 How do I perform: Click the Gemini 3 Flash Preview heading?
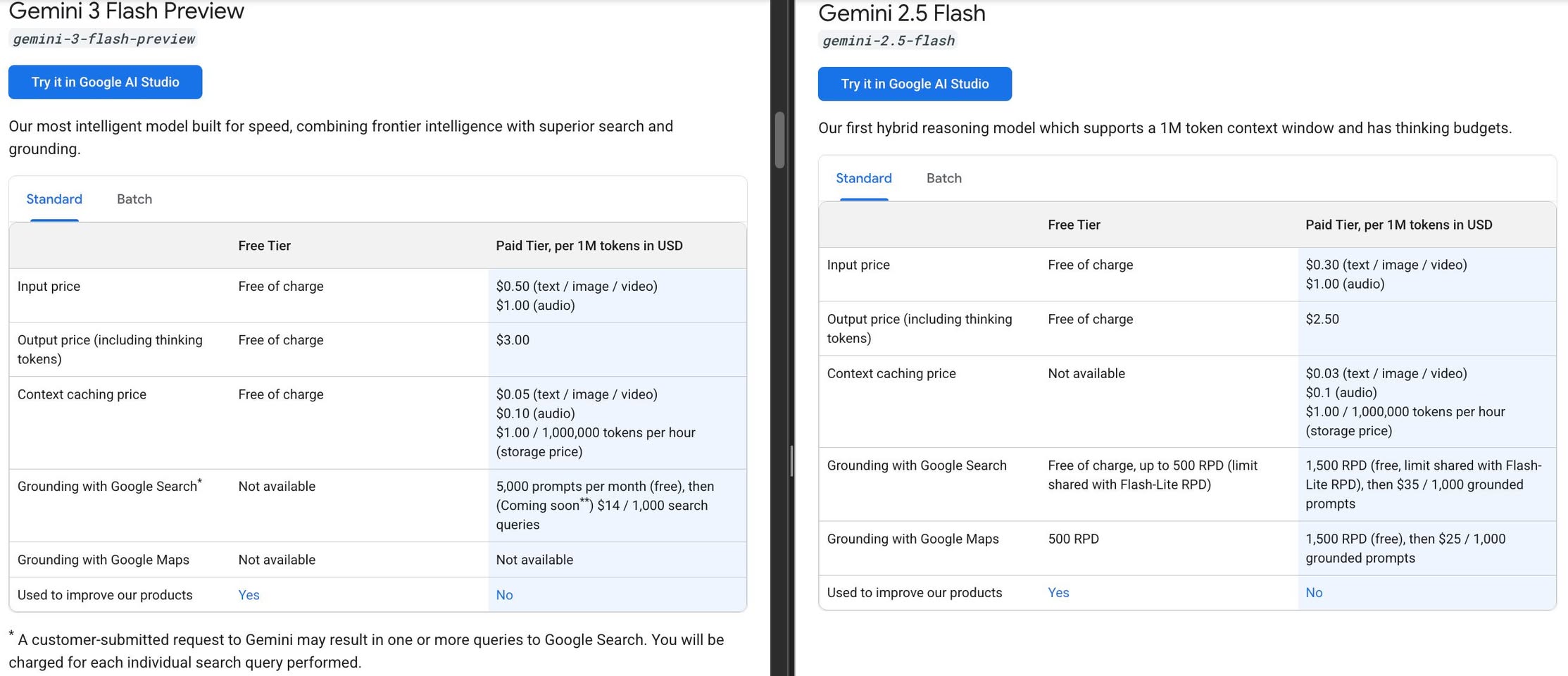tap(126, 11)
